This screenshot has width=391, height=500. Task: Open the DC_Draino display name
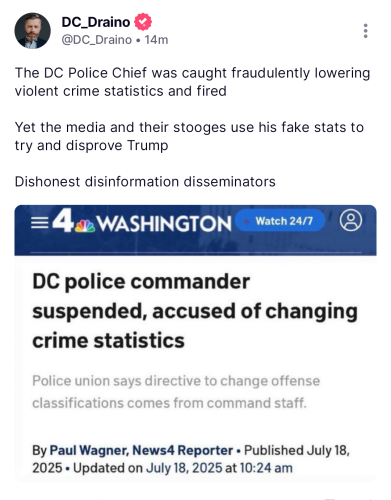(96, 22)
